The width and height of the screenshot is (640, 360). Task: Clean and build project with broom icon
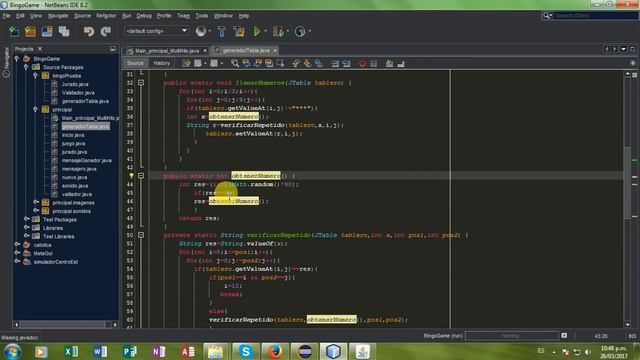pyautogui.click(x=239, y=31)
